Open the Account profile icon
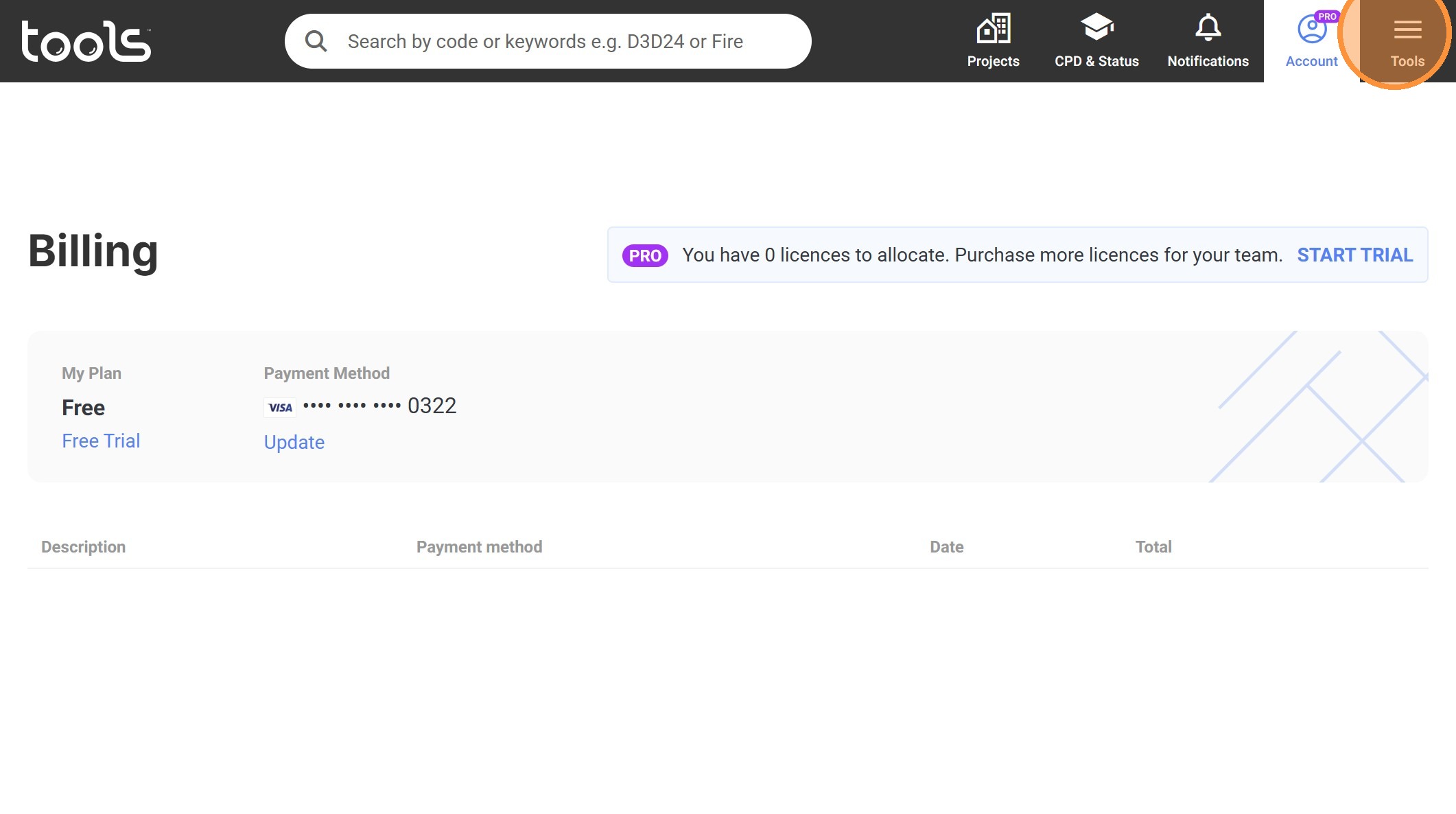 coord(1311,30)
